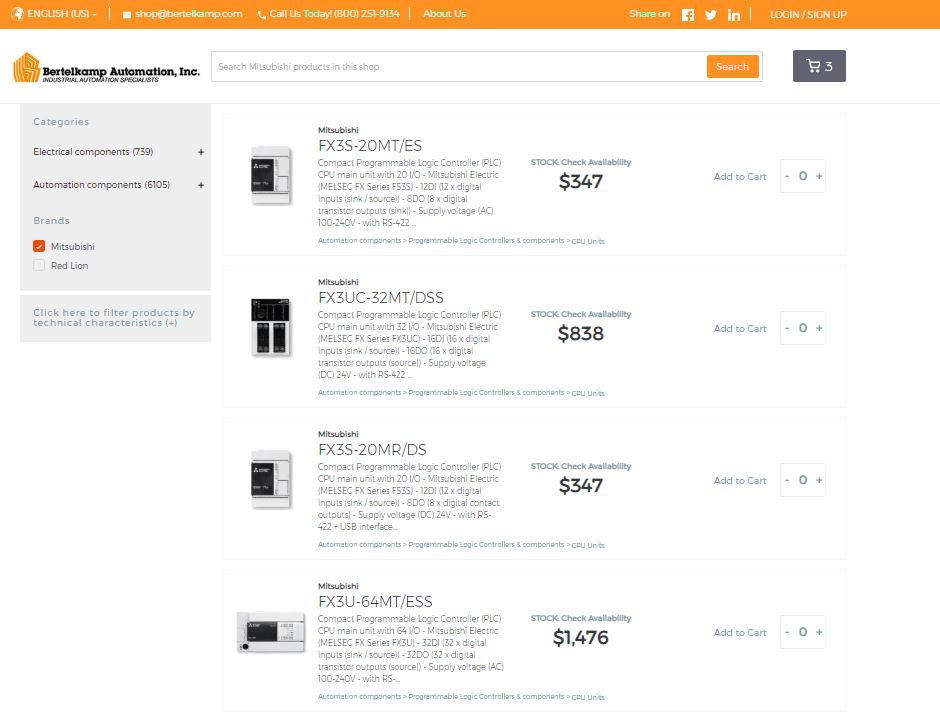
Task: Decrease quantity for FX3S-20MR/DS
Action: point(787,480)
